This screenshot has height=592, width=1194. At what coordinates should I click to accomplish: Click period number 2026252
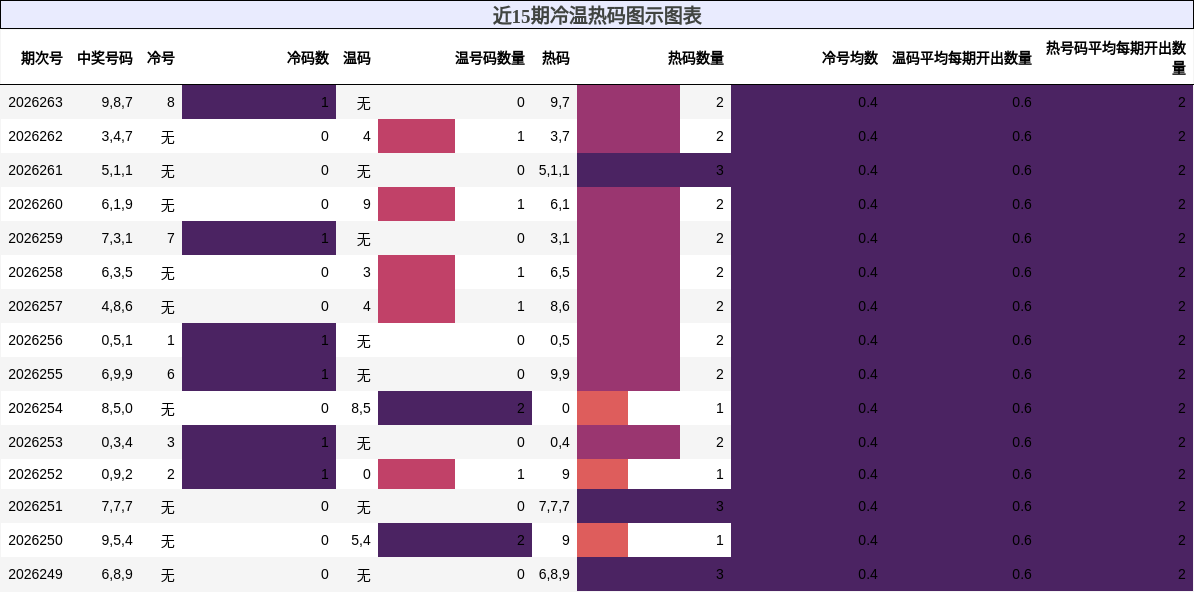pos(36,474)
